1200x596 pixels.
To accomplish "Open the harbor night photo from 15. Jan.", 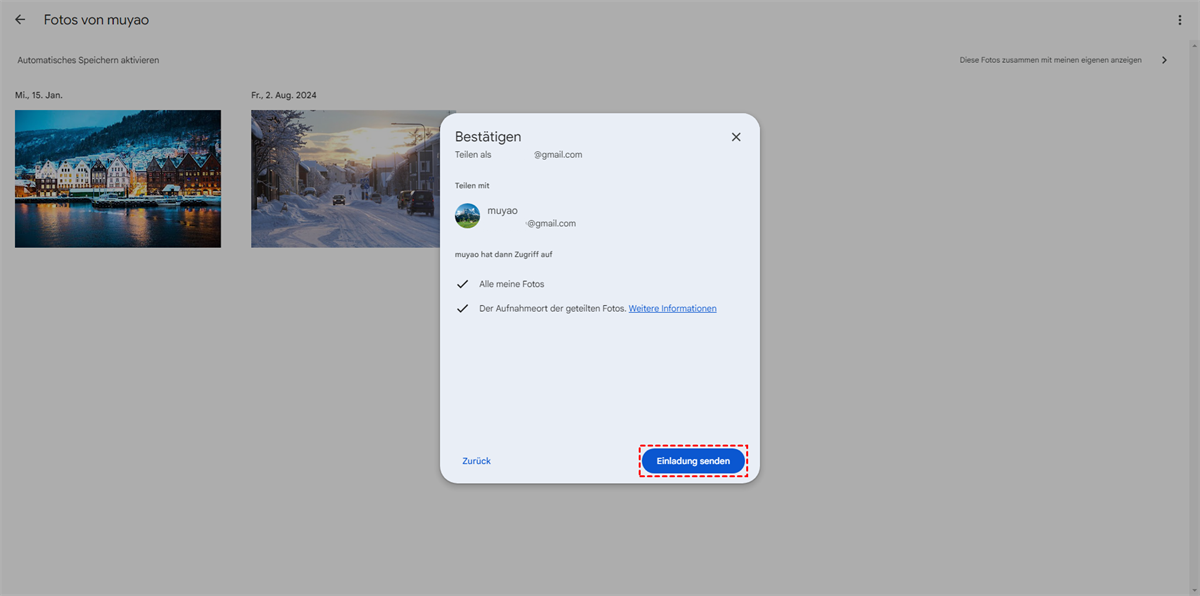I will [118, 179].
